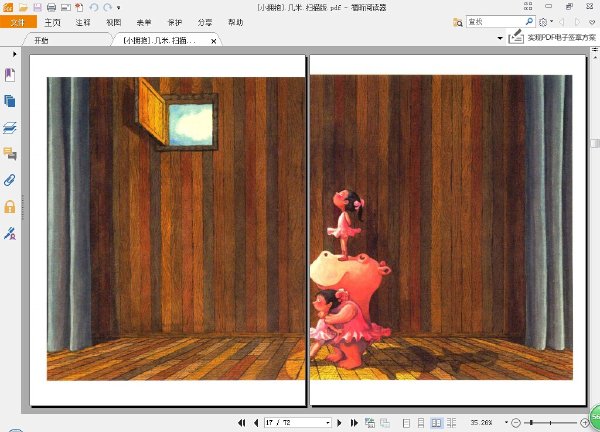Go to next search result arrow
The height and width of the screenshot is (432, 600).
point(577,22)
